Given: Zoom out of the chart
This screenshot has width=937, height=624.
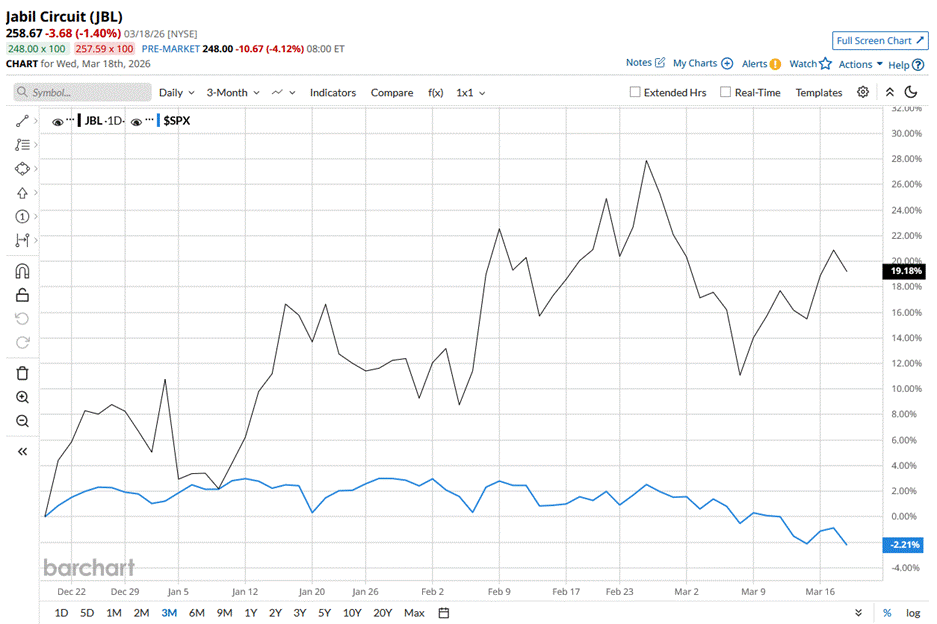Looking at the screenshot, I should tap(22, 421).
